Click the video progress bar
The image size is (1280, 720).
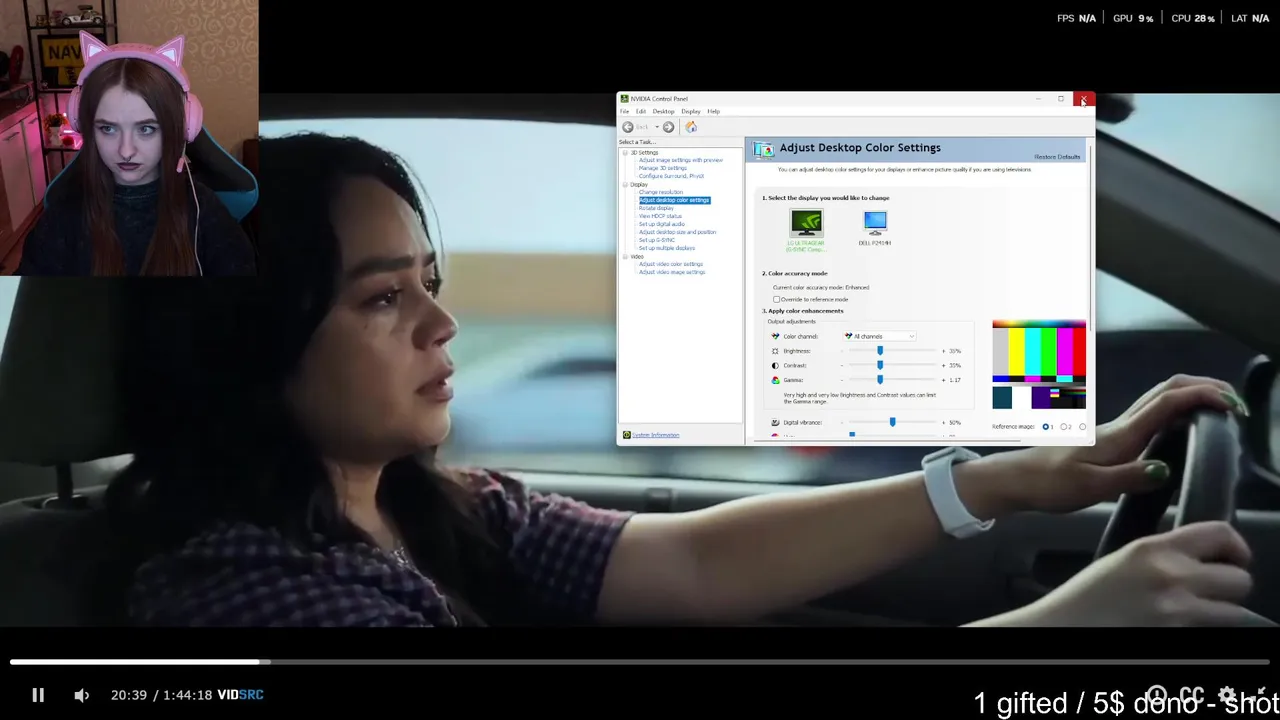click(640, 662)
